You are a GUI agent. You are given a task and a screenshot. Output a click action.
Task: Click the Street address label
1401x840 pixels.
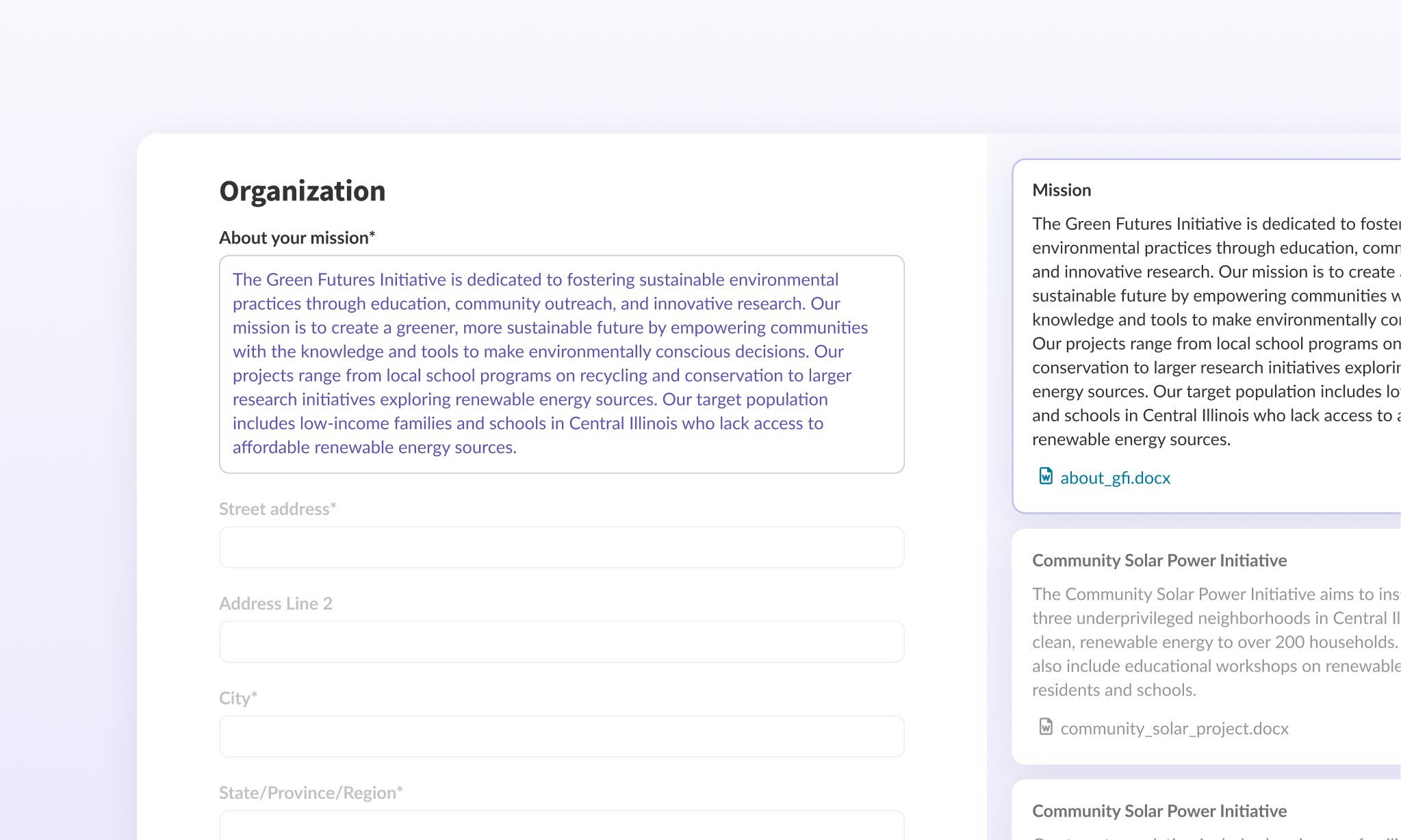click(277, 509)
